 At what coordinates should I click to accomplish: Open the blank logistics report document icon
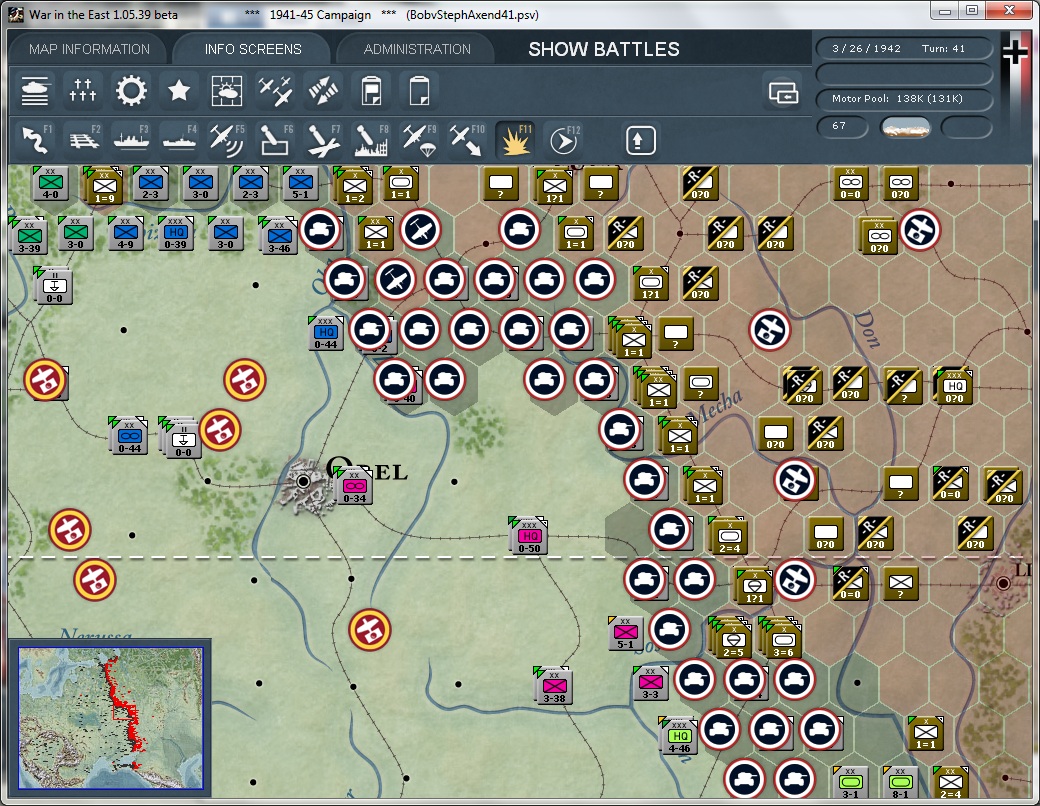click(419, 90)
